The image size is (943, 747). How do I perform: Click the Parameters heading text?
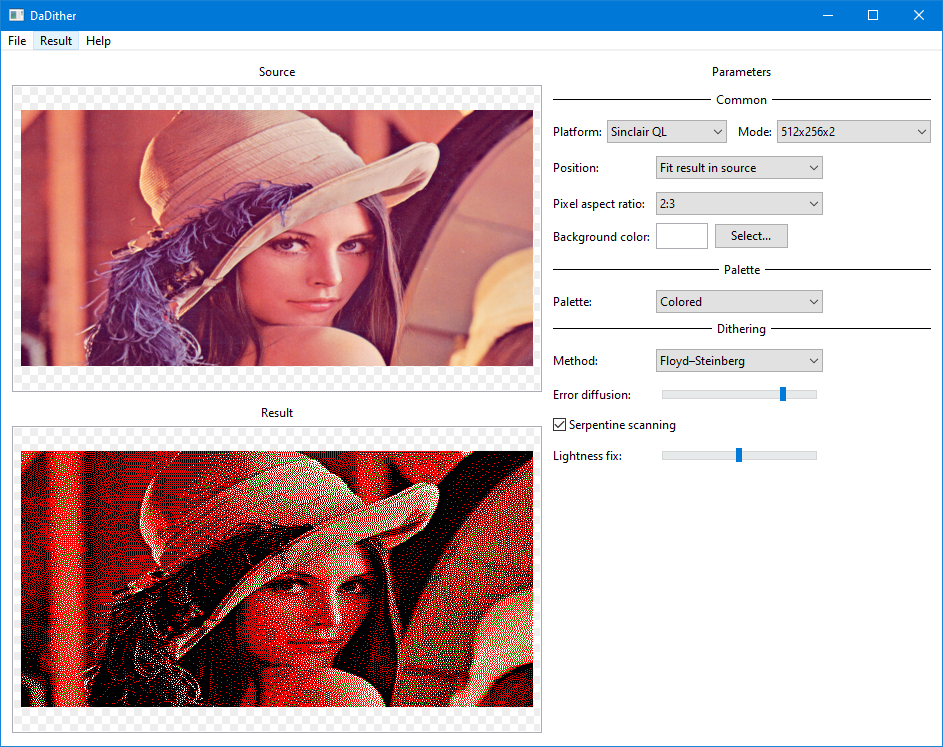[742, 72]
